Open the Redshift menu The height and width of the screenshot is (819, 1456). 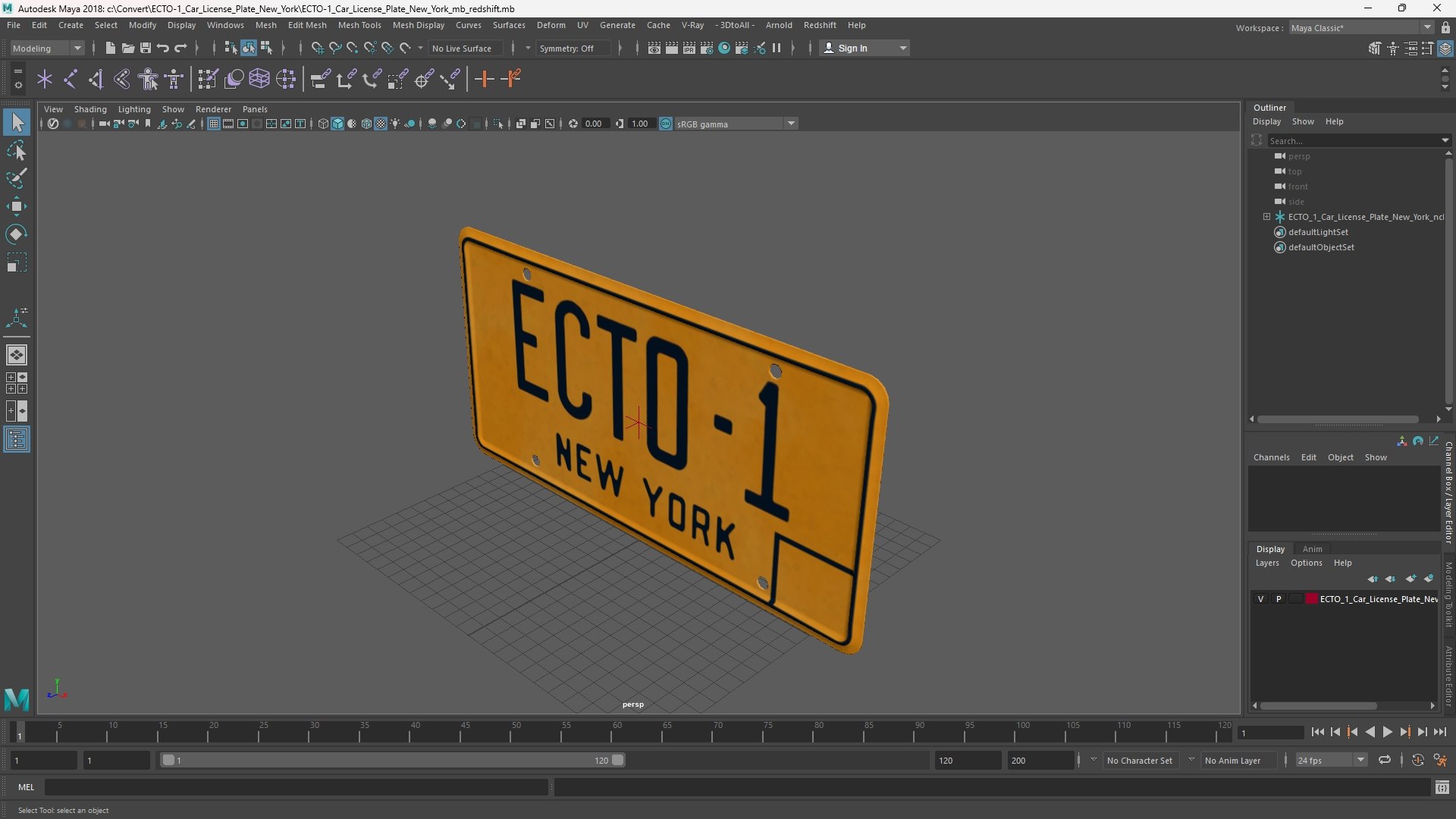click(820, 25)
